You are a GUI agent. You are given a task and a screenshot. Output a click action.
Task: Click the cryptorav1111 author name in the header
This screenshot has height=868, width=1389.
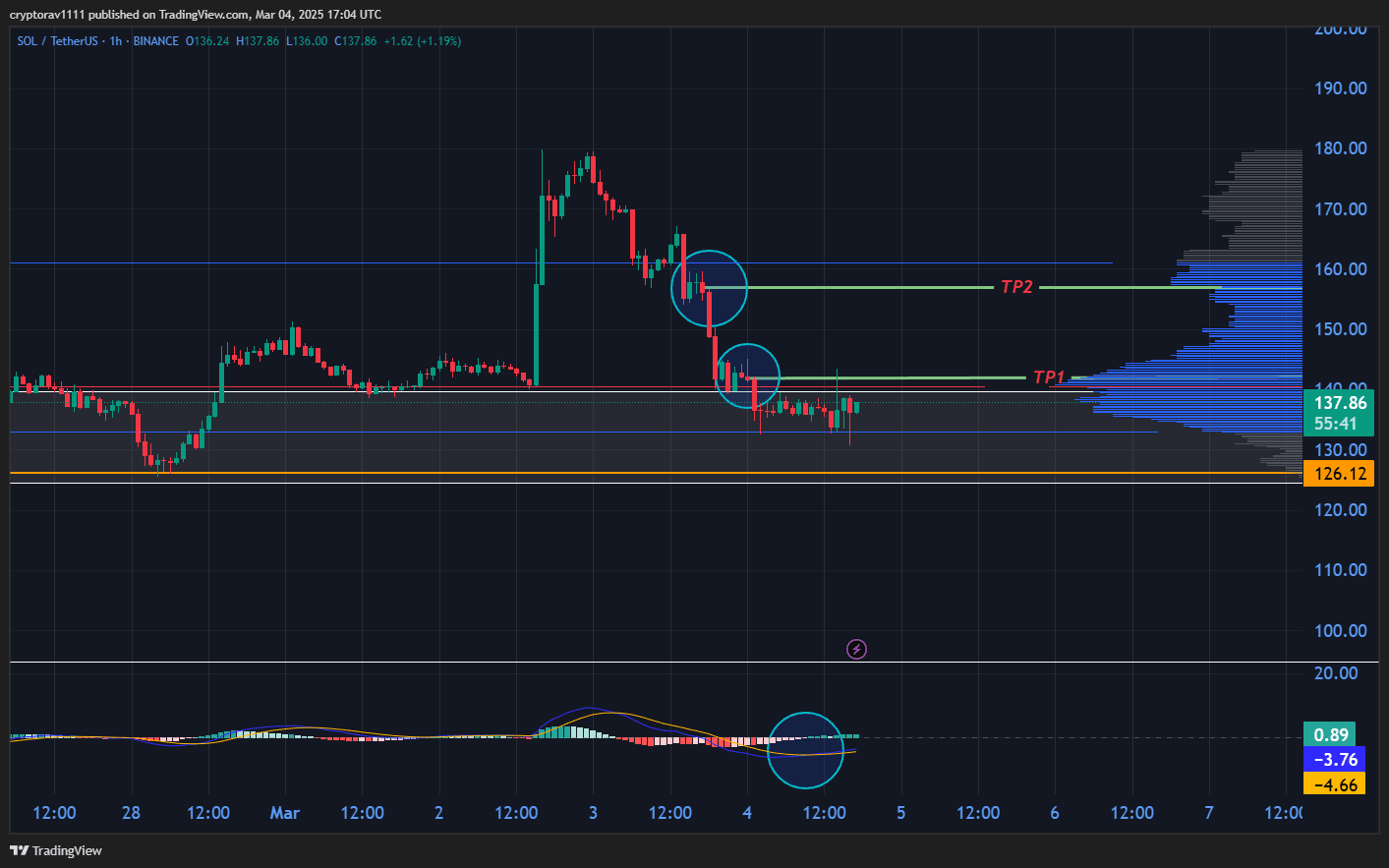tap(47, 15)
